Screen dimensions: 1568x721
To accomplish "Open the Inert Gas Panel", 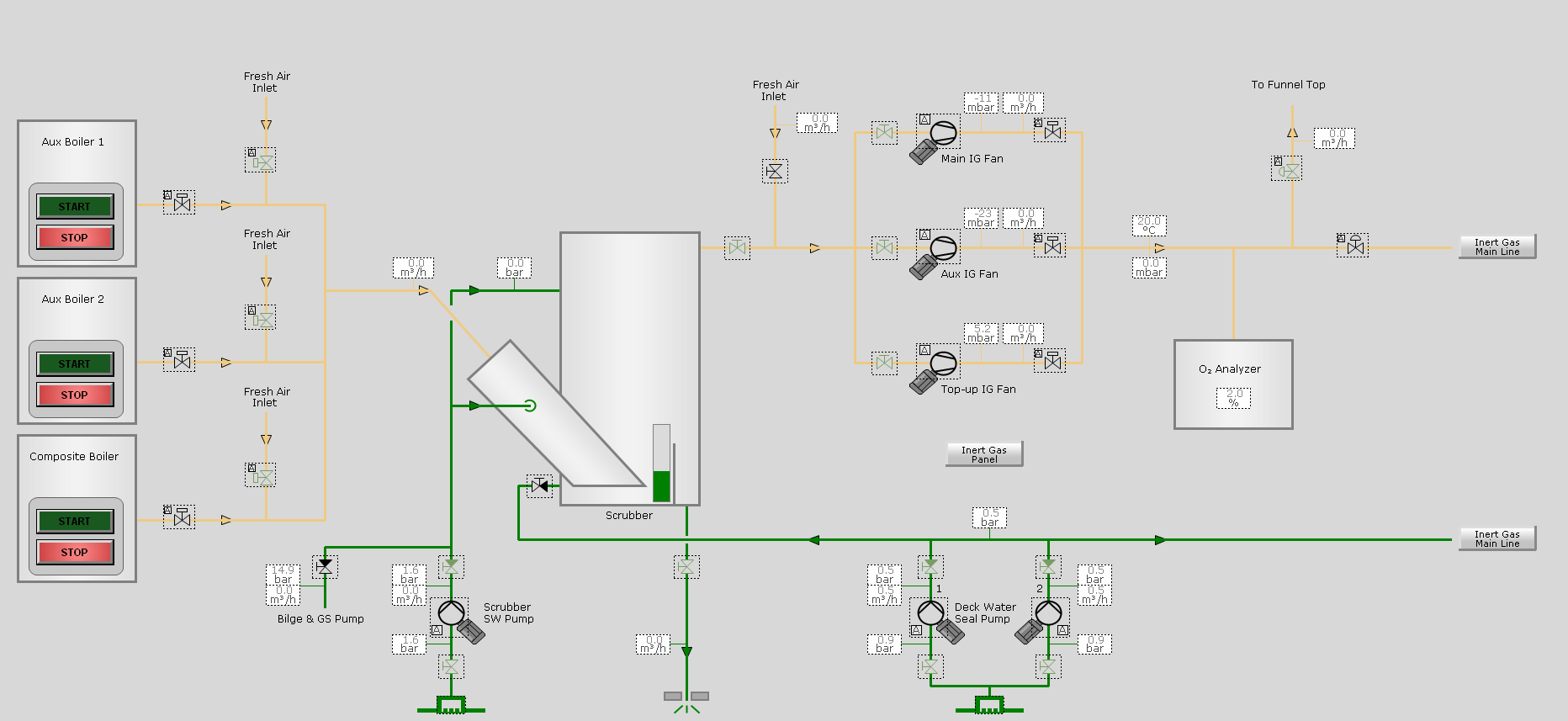I will (x=984, y=454).
